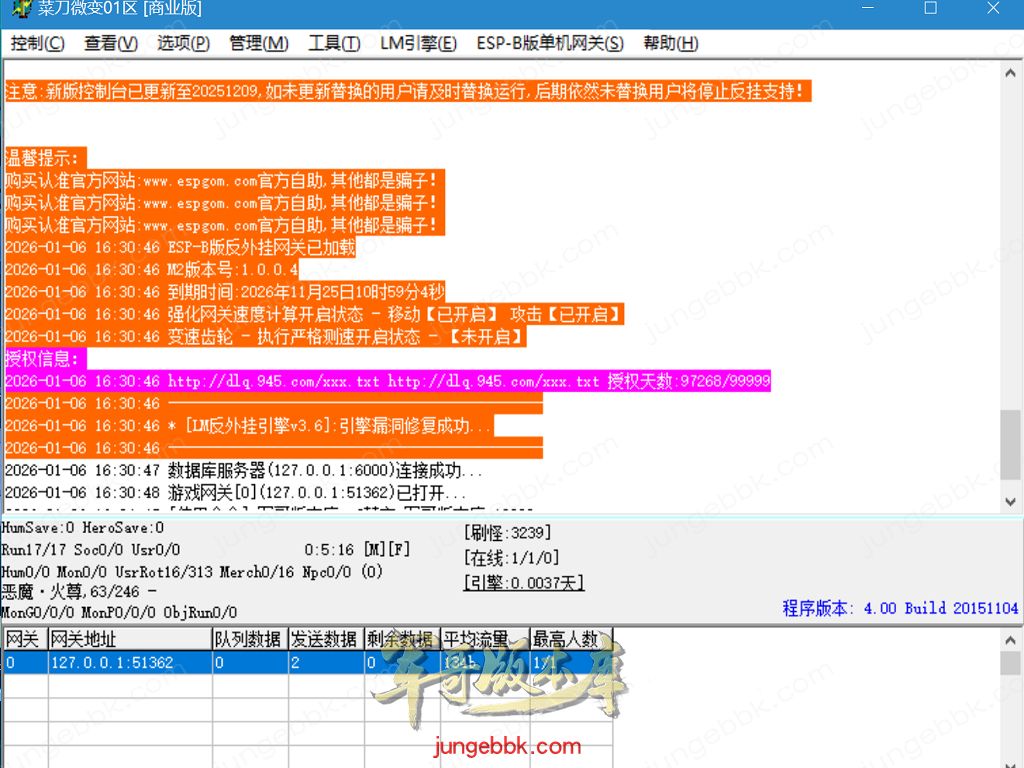This screenshot has height=768, width=1024.
Task: Open the 管理(M) menu
Action: tap(259, 43)
